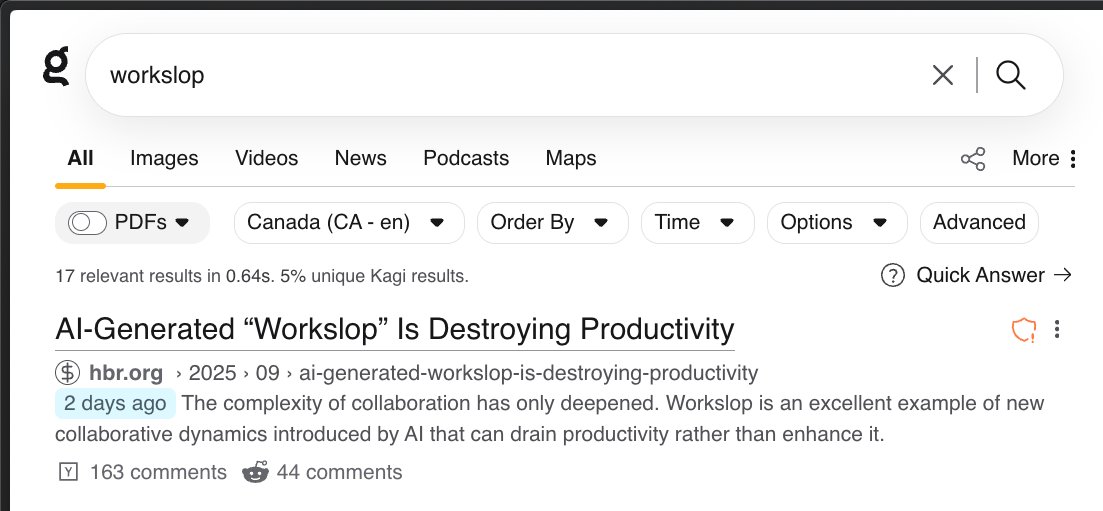
Task: Open the Options dropdown
Action: pos(837,222)
